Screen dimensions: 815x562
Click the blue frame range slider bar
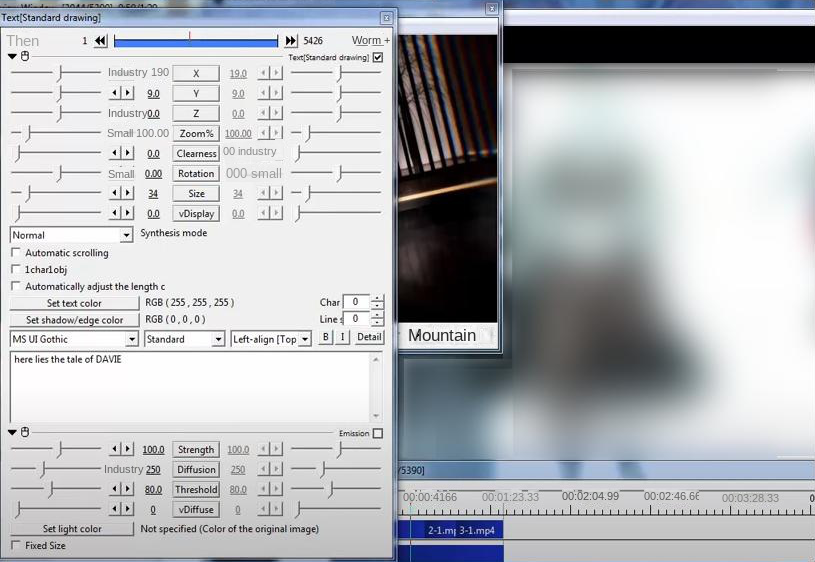coord(195,42)
